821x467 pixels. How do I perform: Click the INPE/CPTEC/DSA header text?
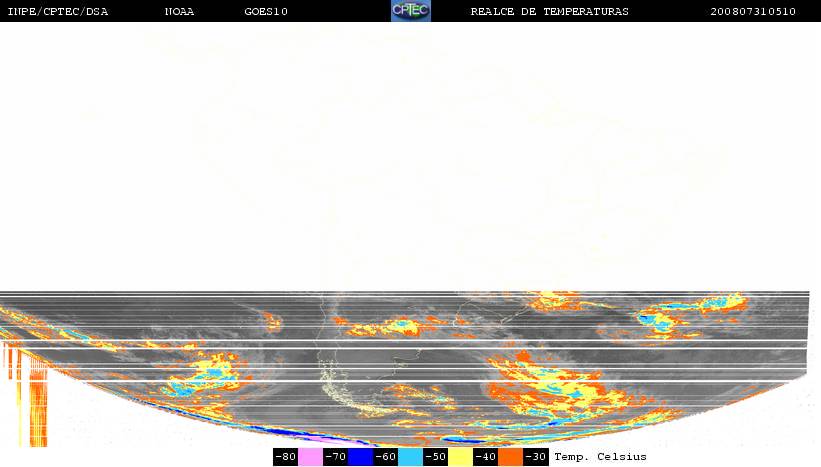tap(58, 12)
